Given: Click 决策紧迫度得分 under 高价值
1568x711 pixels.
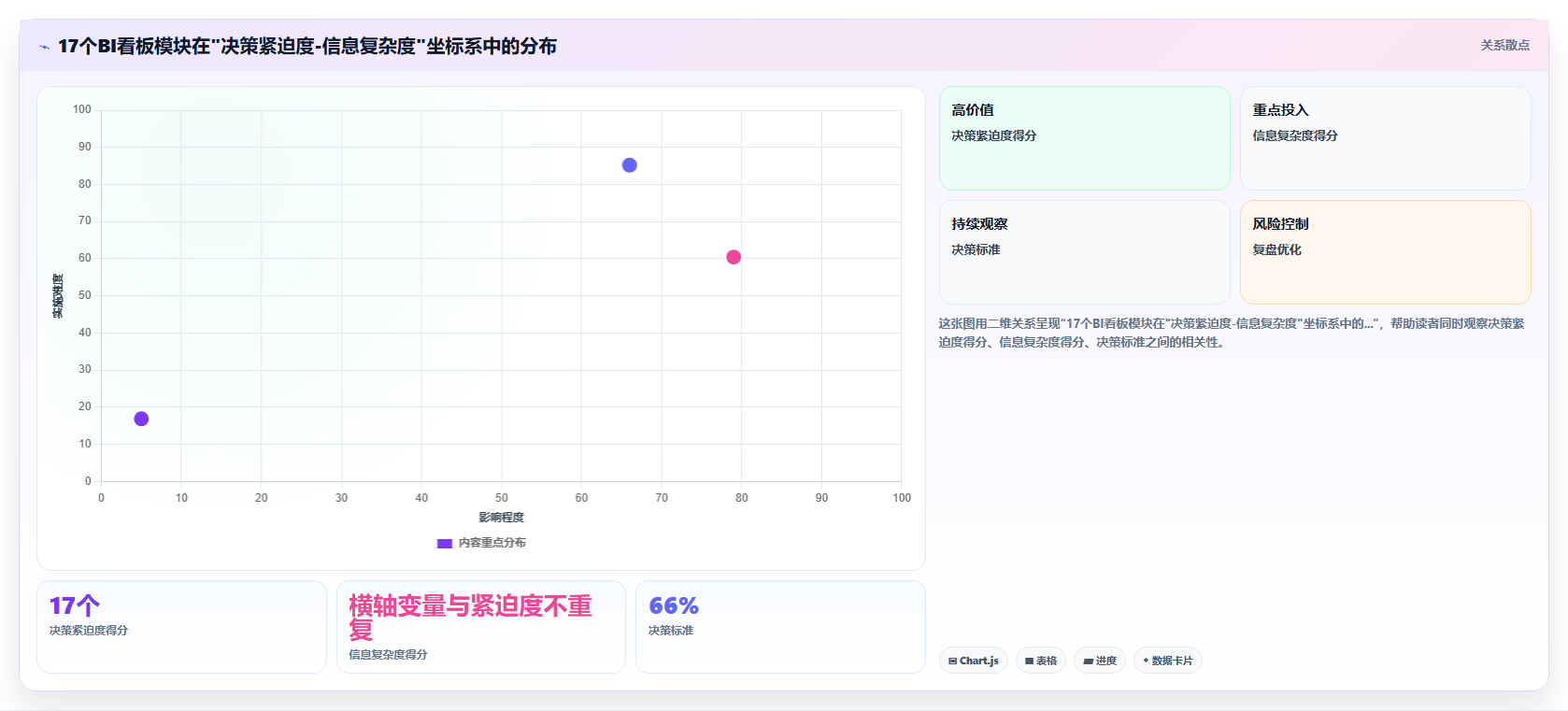Looking at the screenshot, I should click(x=994, y=135).
